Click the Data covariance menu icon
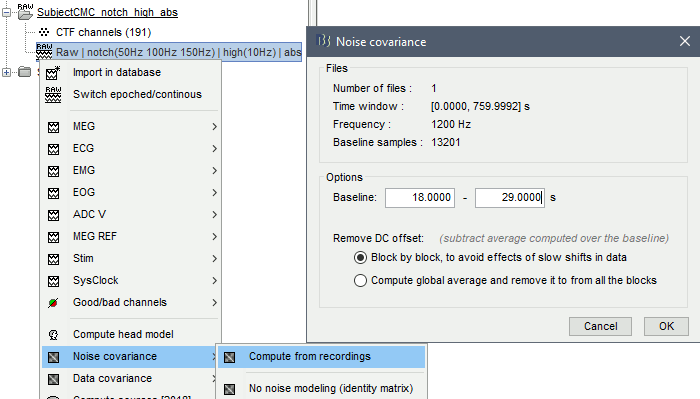700x399 pixels. pos(54,379)
